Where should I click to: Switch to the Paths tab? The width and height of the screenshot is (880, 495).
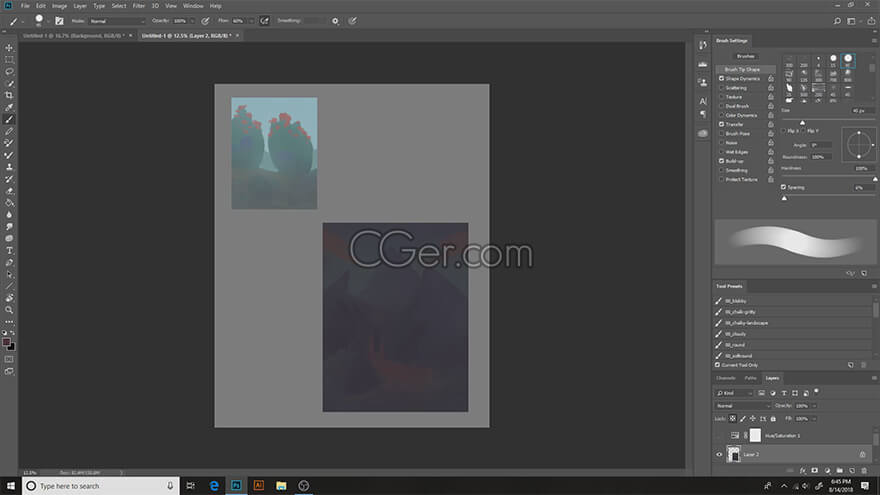click(750, 378)
